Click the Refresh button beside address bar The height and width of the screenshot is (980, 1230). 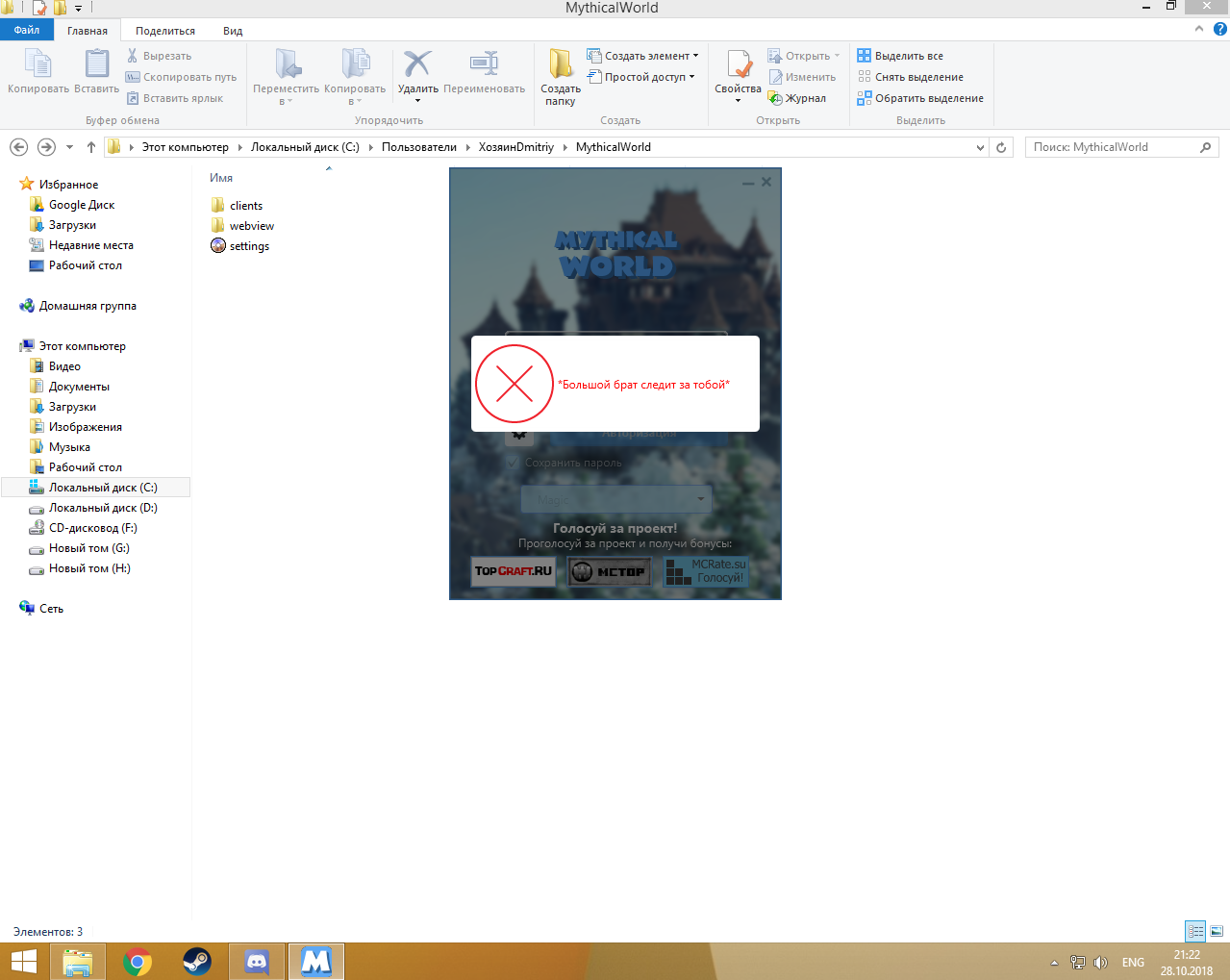click(x=1001, y=147)
